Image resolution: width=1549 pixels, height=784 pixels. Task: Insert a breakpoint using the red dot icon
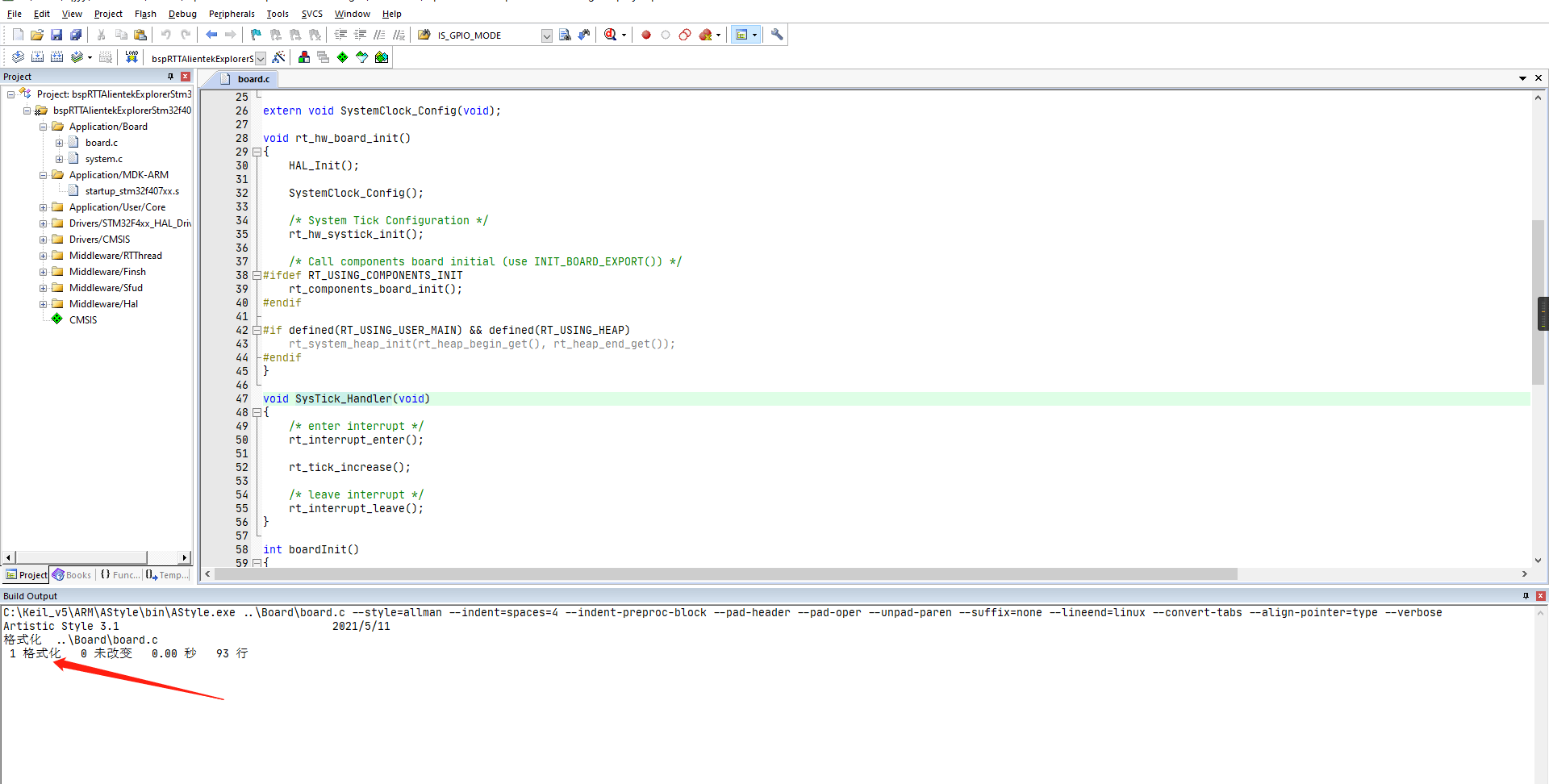click(x=646, y=35)
